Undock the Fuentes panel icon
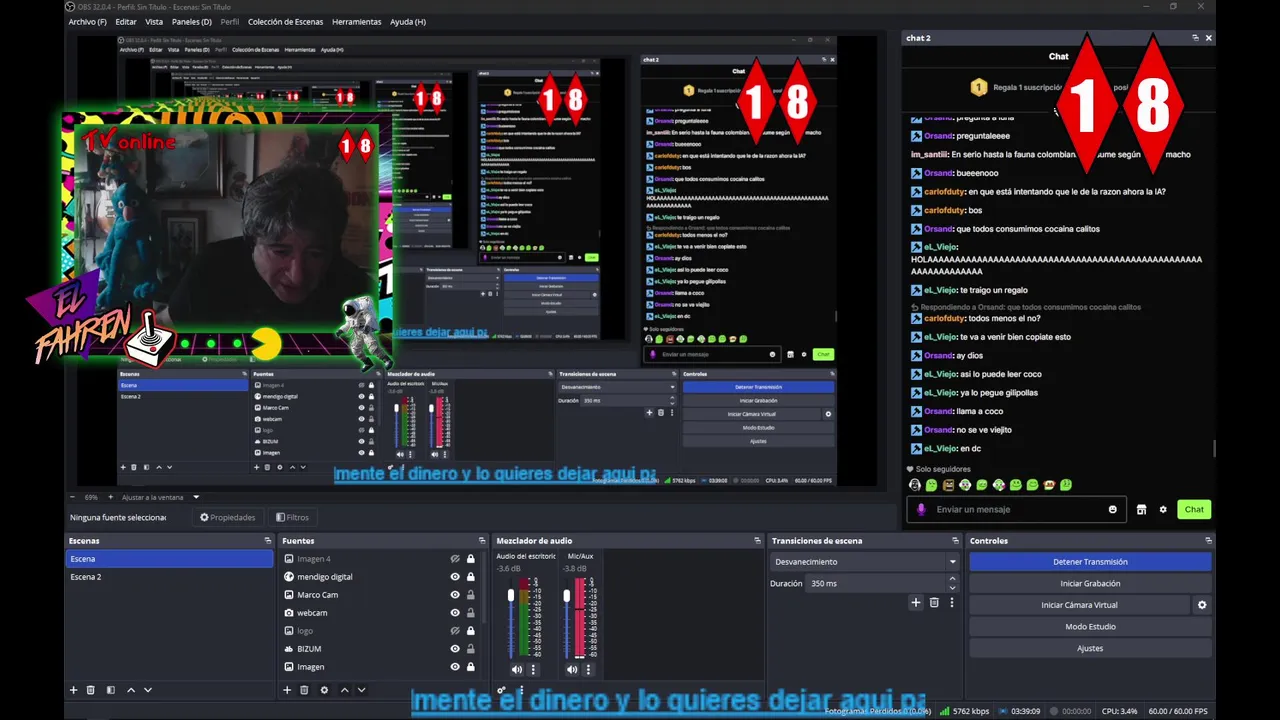The height and width of the screenshot is (720, 1280). coord(481,541)
